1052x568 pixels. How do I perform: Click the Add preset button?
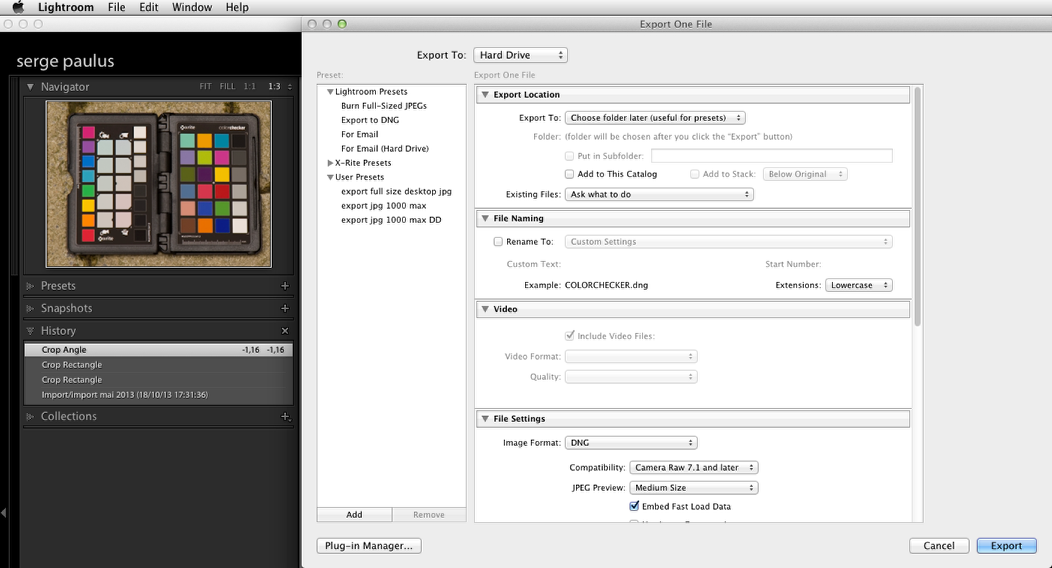tap(354, 514)
